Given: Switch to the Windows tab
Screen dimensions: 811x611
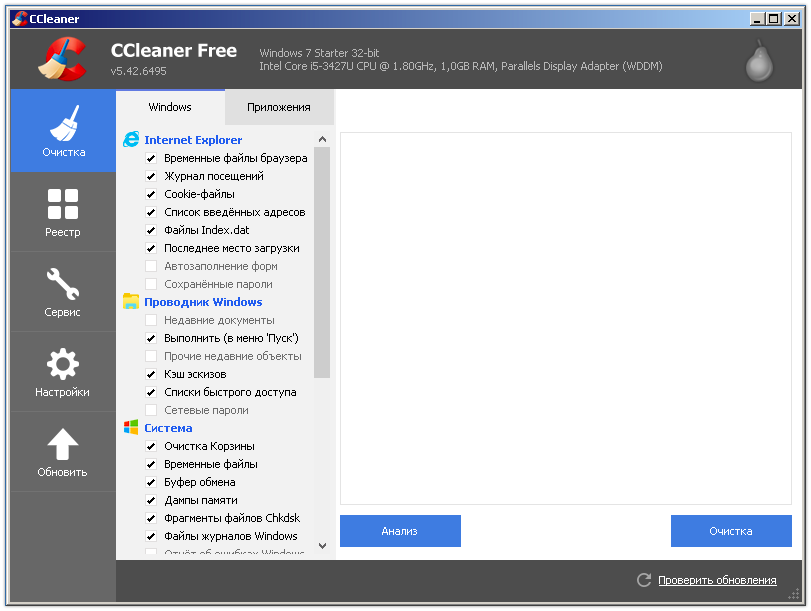Looking at the screenshot, I should coord(170,107).
